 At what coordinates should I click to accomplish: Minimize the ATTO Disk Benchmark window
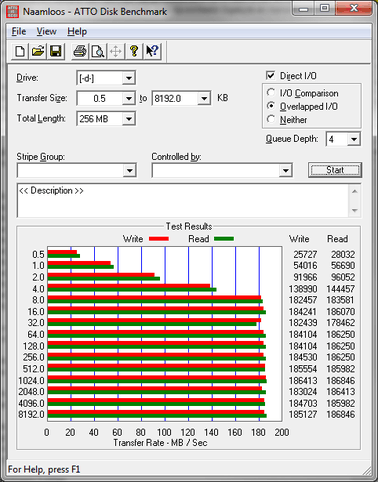(303, 9)
